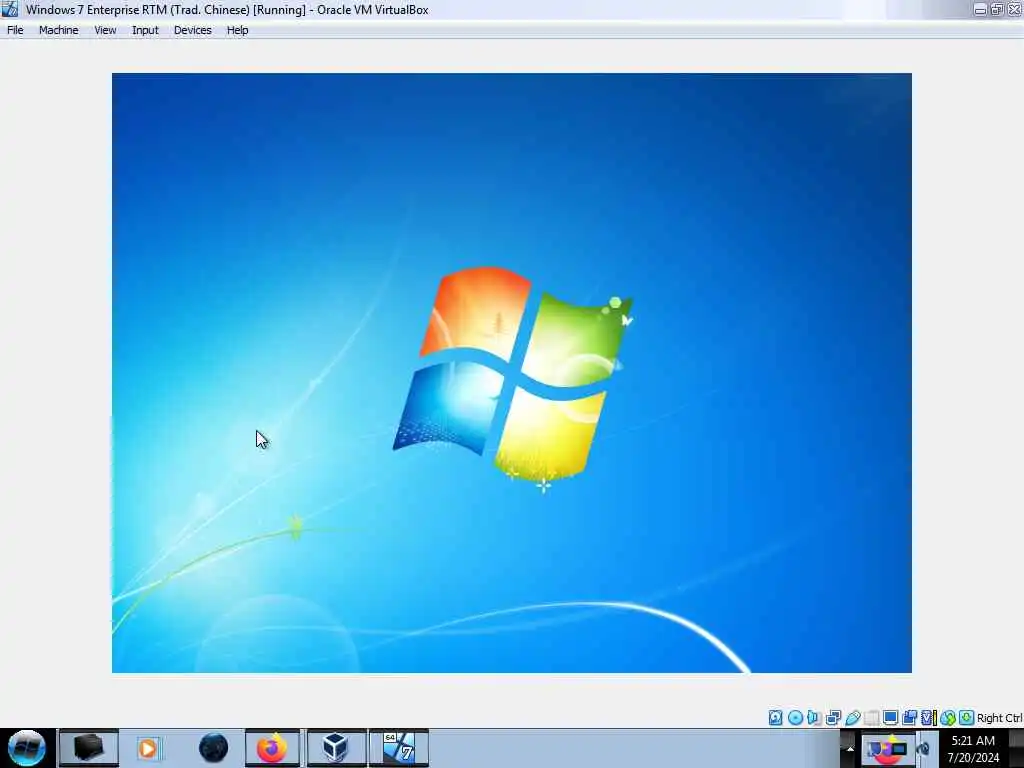Image resolution: width=1024 pixels, height=768 pixels.
Task: Click the audio status icon
Action: point(814,718)
